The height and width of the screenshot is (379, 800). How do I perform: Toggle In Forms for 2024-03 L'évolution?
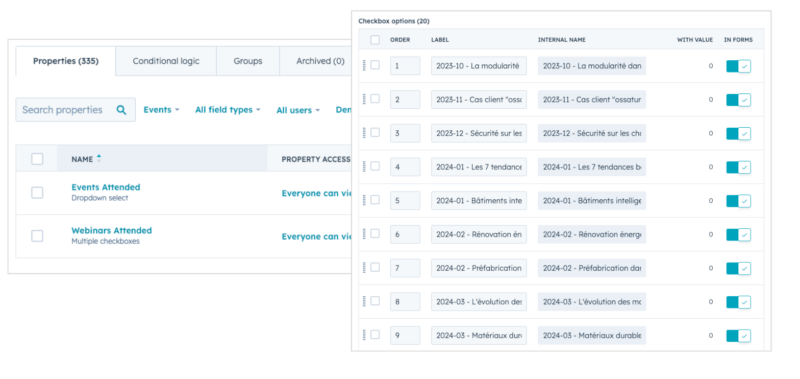(x=738, y=302)
